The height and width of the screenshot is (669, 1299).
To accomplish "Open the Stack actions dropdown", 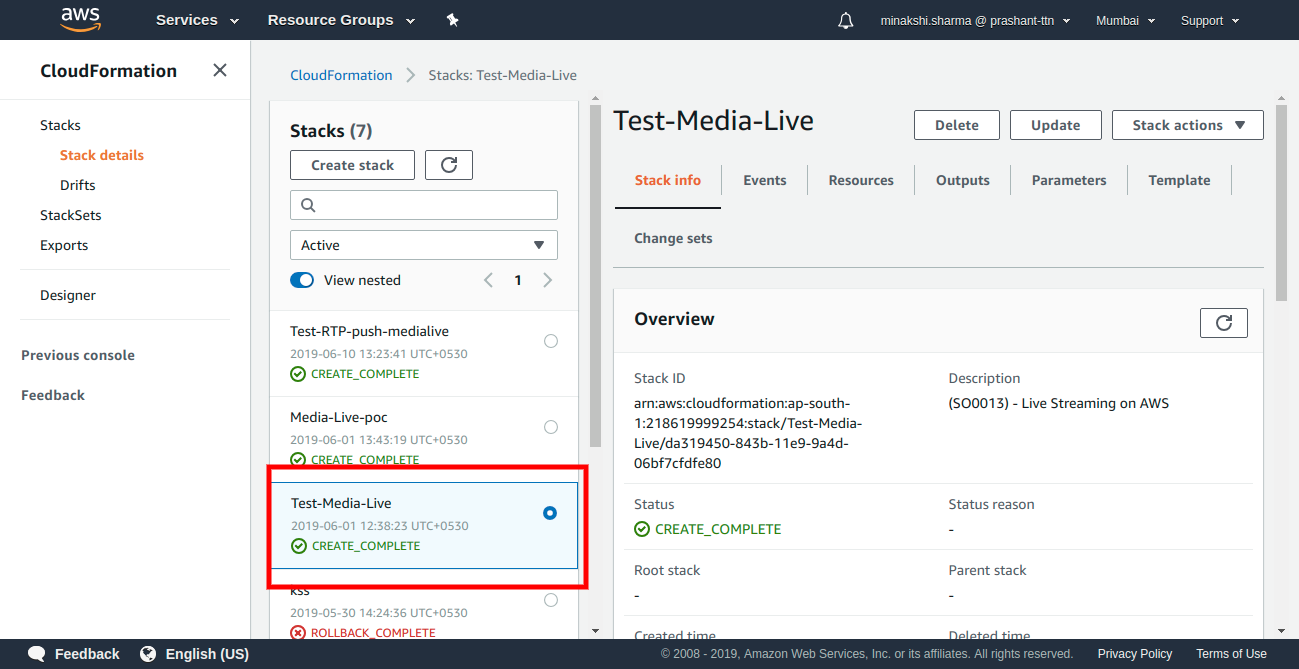I will [1188, 125].
